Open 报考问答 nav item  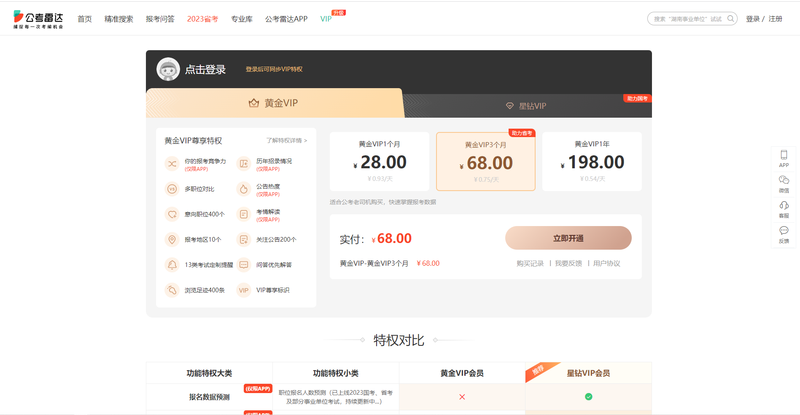160,19
